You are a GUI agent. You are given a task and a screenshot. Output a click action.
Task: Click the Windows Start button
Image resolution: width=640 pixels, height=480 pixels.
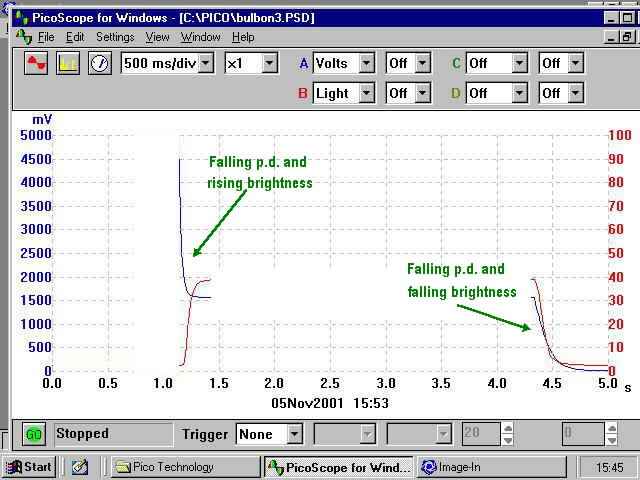click(29, 467)
